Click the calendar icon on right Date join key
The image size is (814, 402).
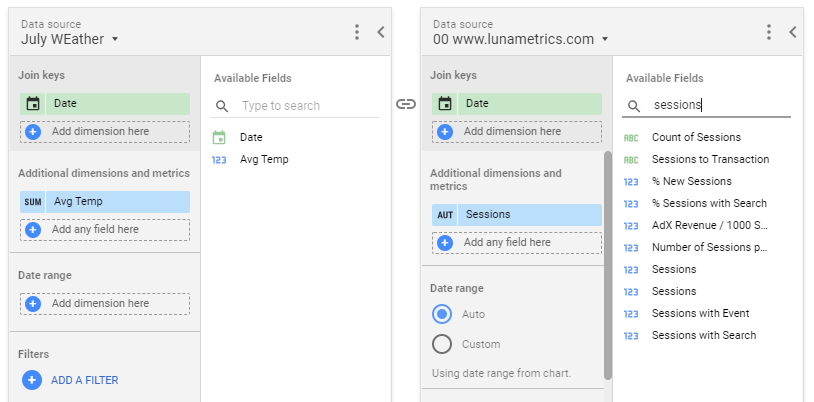click(445, 104)
